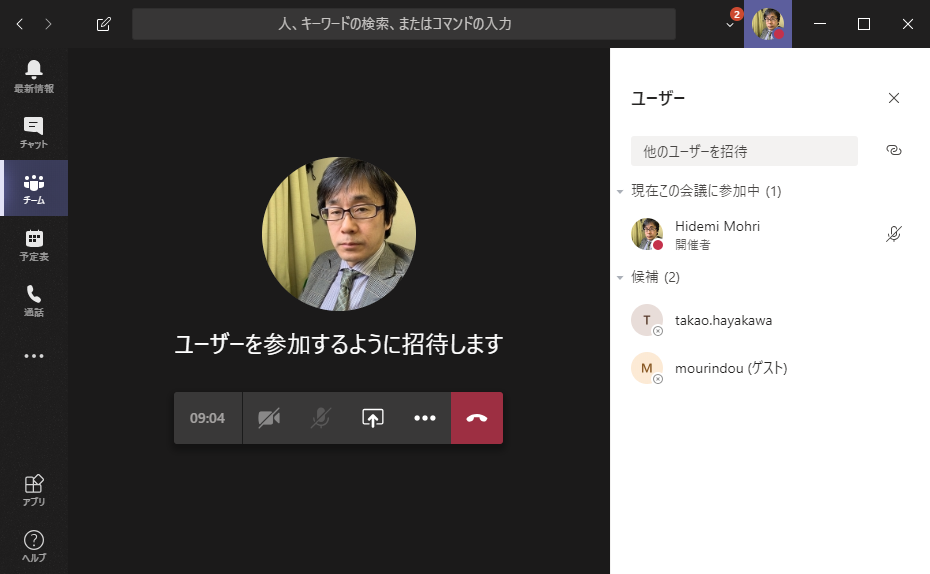The image size is (930, 574).
Task: Open the アプリ apps icon
Action: pyautogui.click(x=34, y=490)
